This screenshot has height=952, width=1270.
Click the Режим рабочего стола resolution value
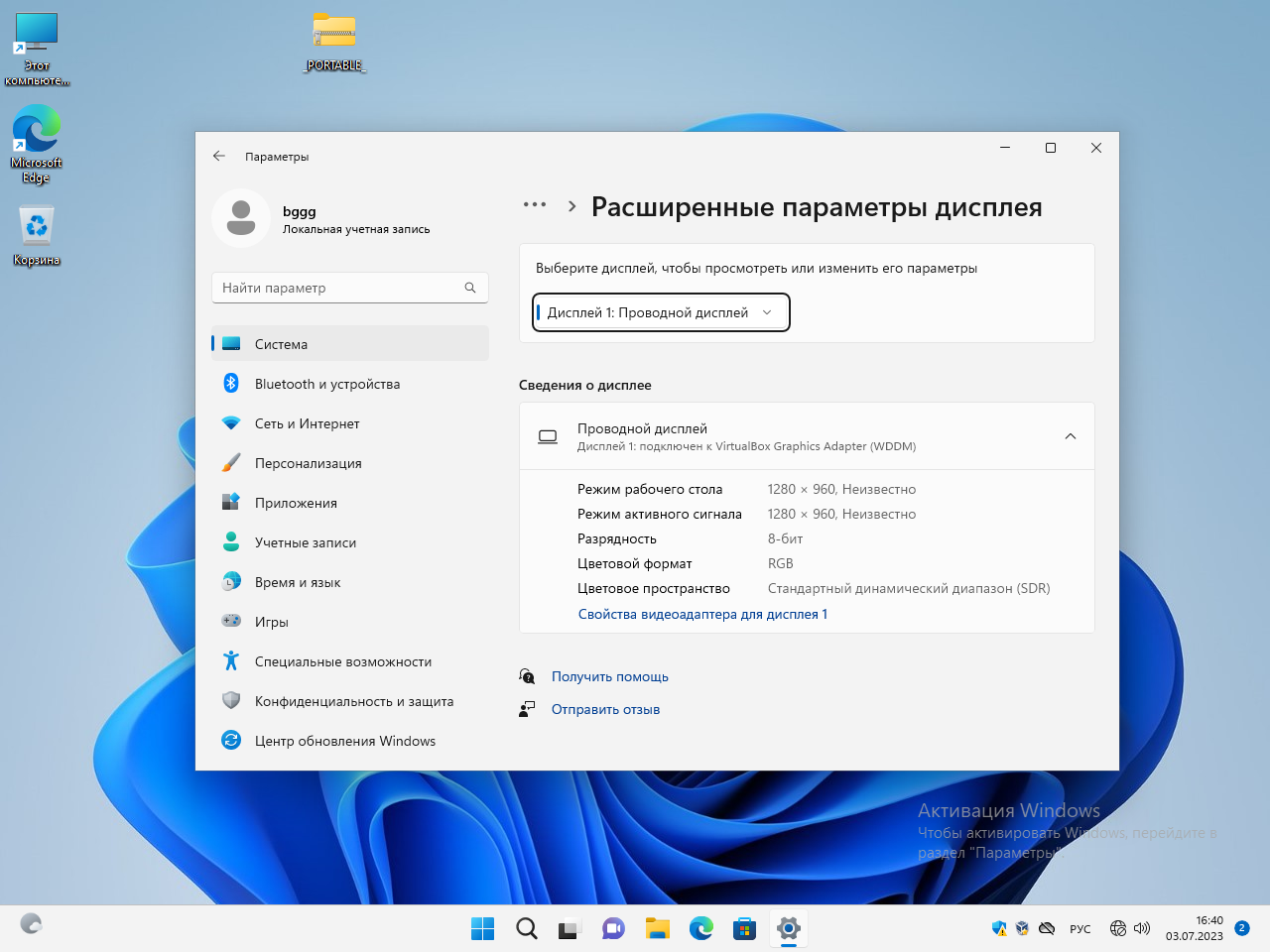[841, 489]
